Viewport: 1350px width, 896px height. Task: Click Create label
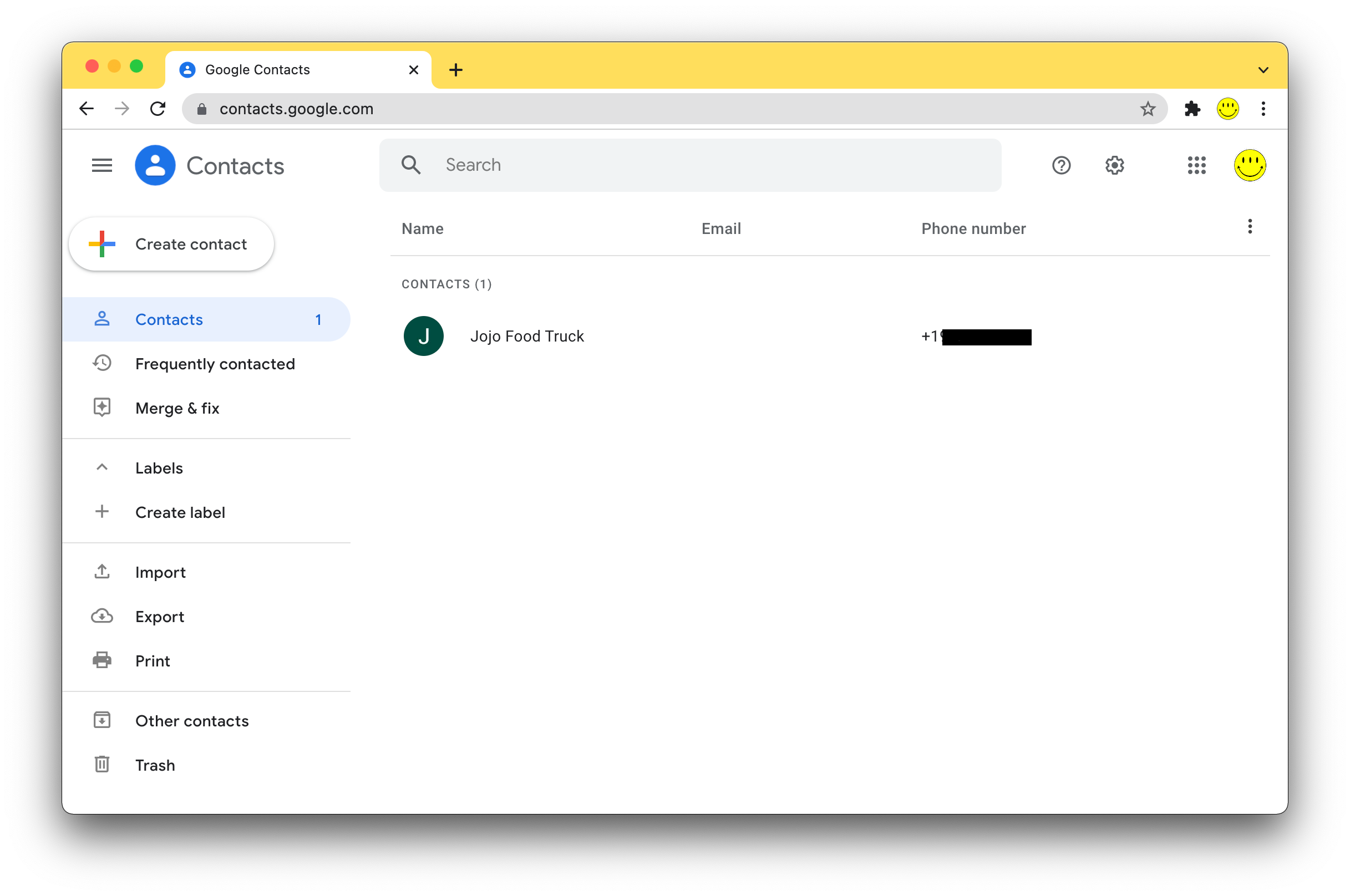(x=206, y=512)
